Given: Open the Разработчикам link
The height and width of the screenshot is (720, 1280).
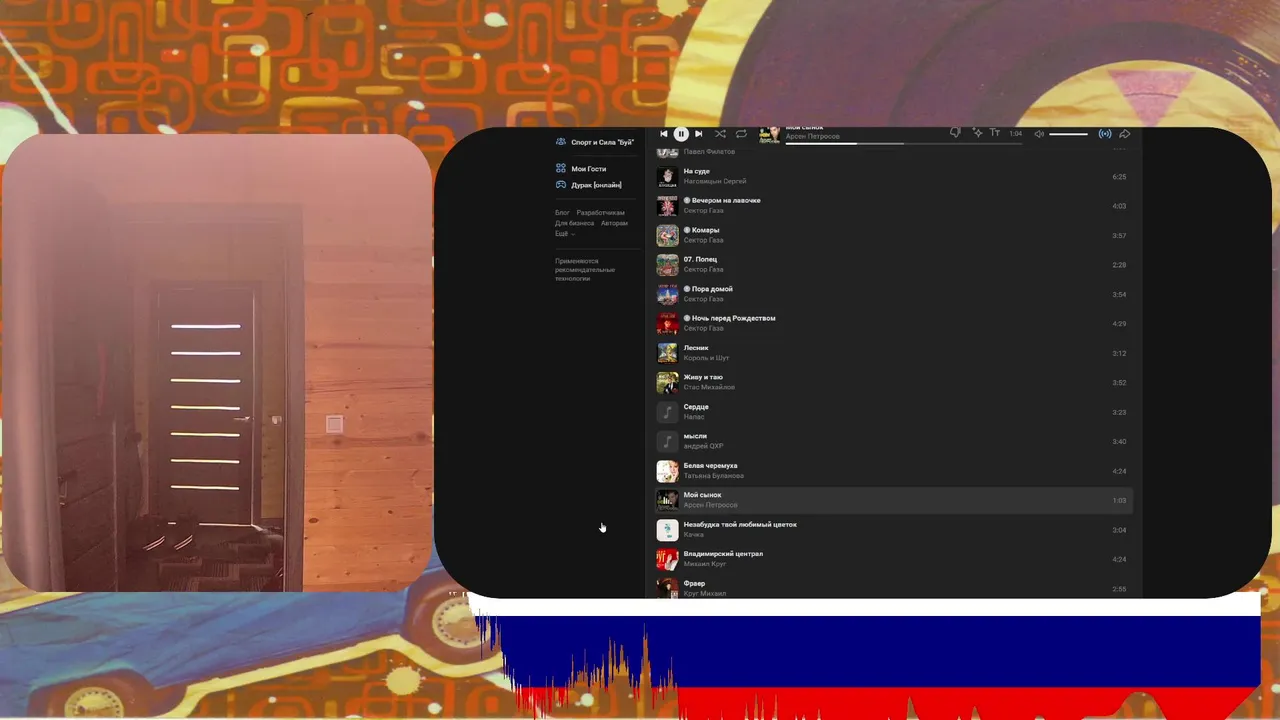Looking at the screenshot, I should pos(601,213).
